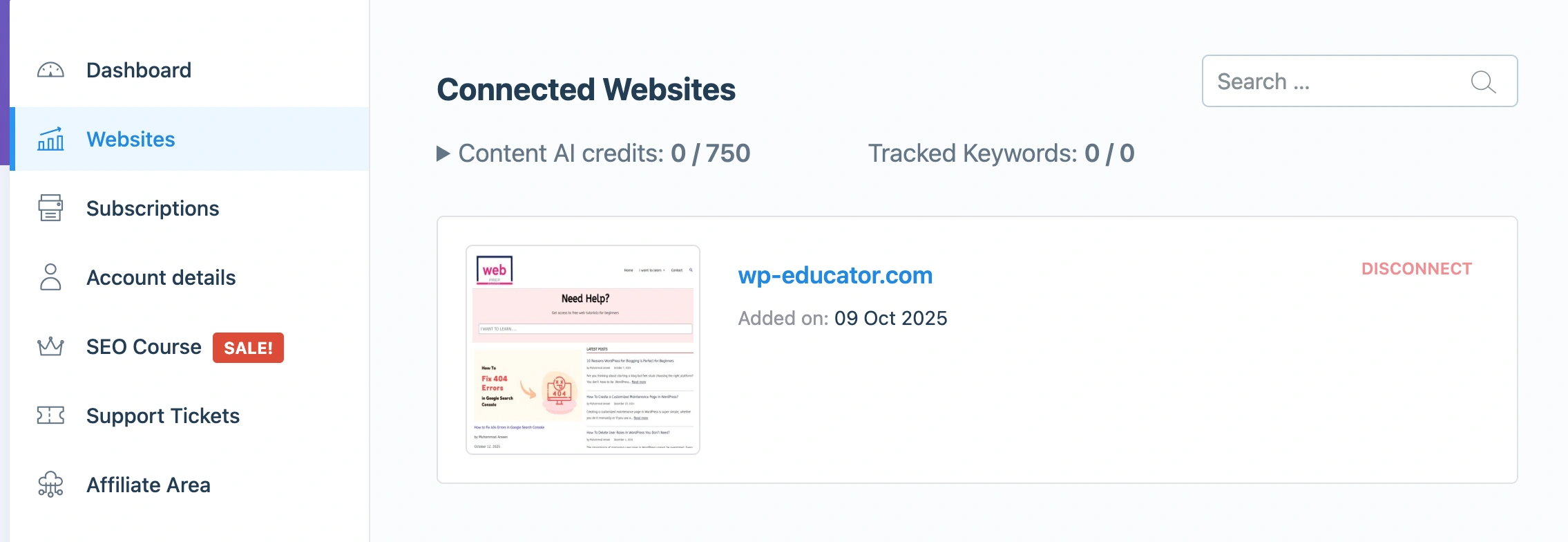Image resolution: width=1568 pixels, height=542 pixels.
Task: Open the SEO Course page
Action: [144, 346]
